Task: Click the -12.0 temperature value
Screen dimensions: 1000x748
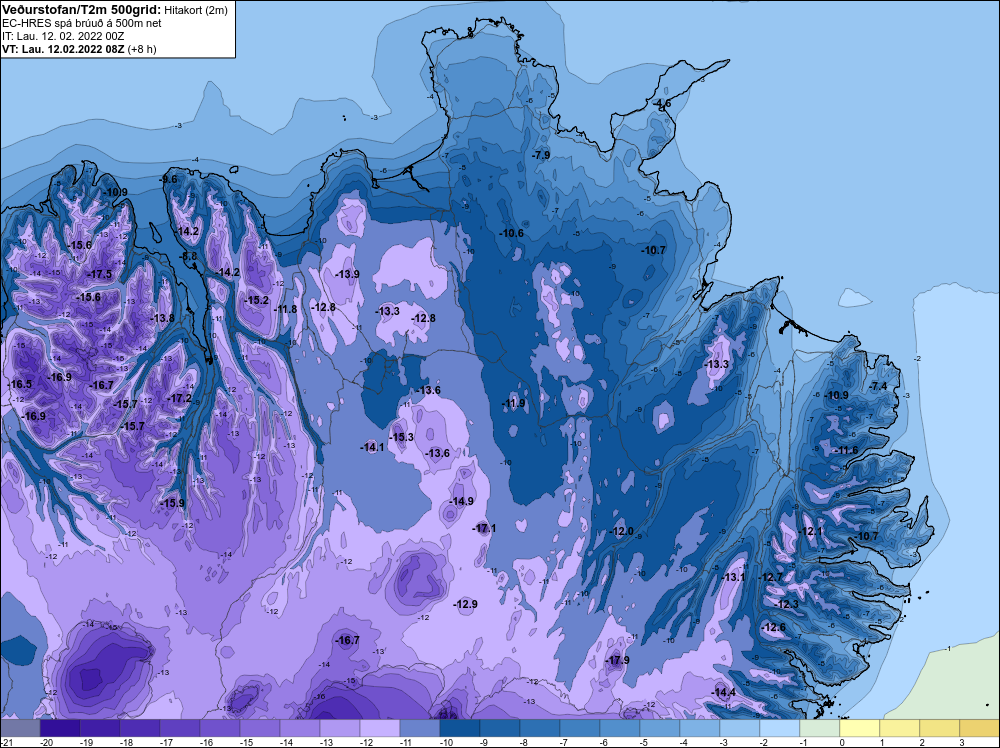Action: (622, 532)
